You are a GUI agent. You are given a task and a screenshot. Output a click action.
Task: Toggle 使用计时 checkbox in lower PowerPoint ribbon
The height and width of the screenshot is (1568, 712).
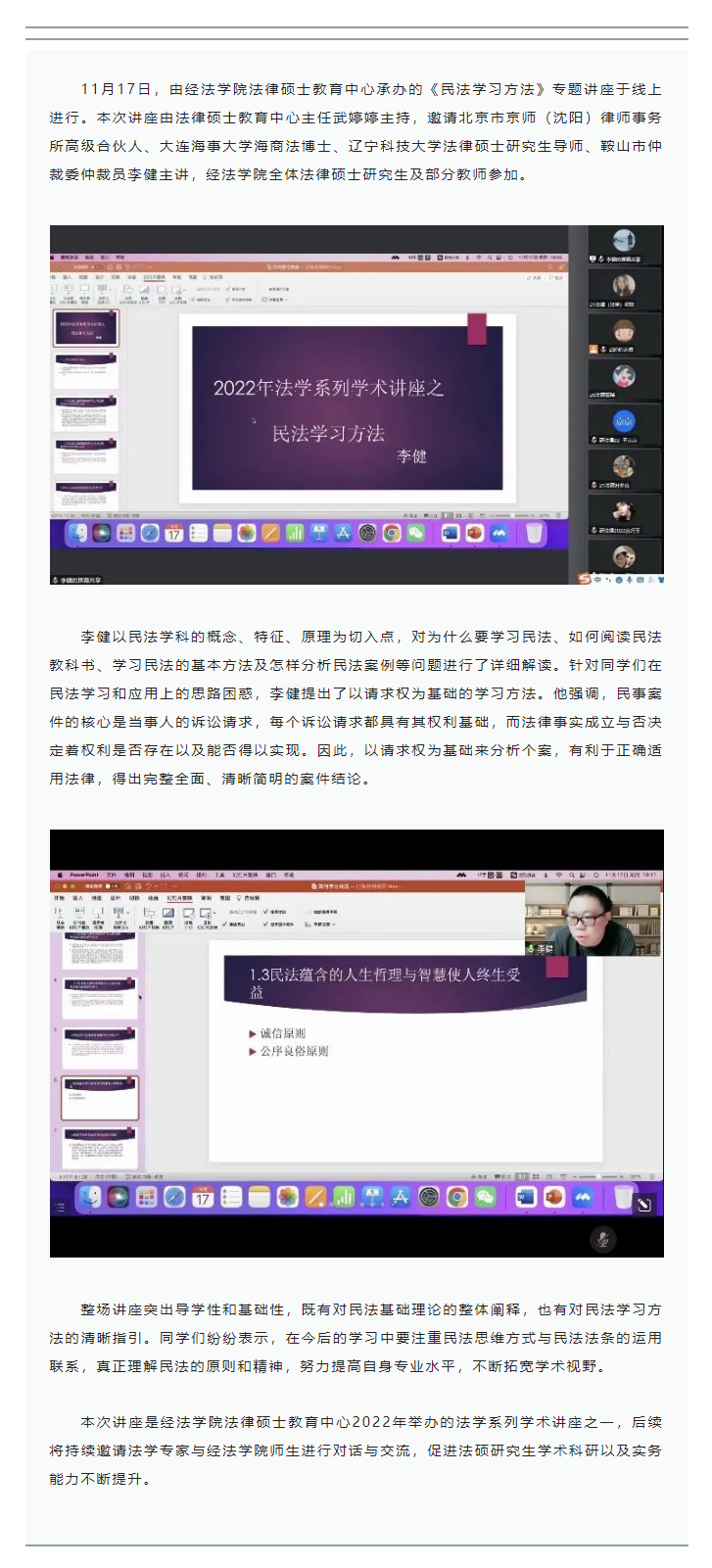pyautogui.click(x=275, y=911)
